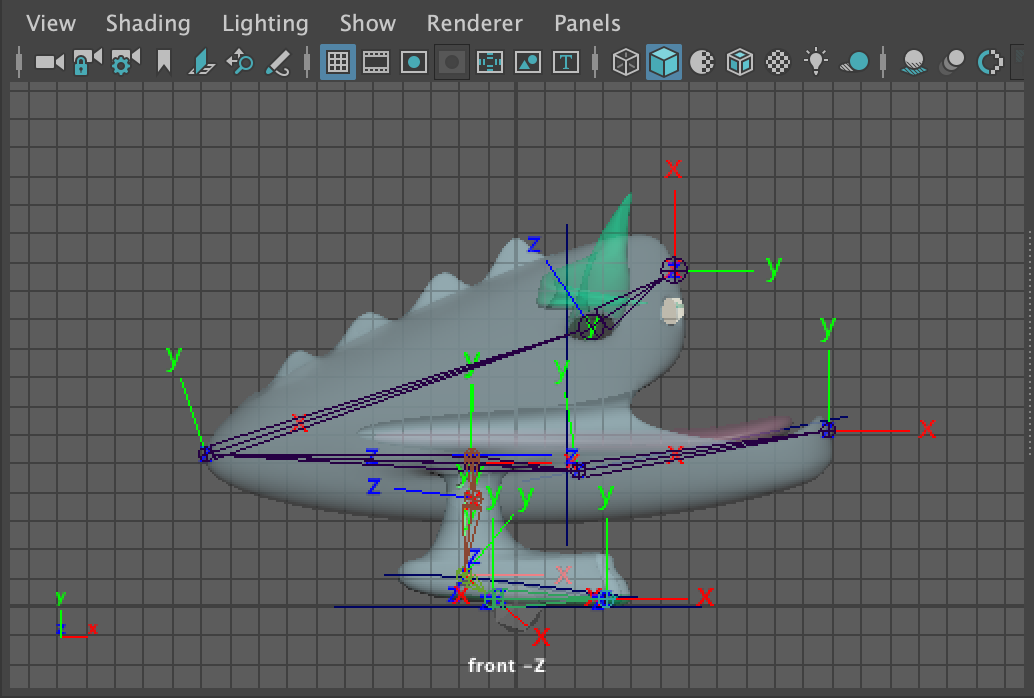The width and height of the screenshot is (1034, 698).
Task: Toggle the viewport Grid button
Action: point(338,63)
